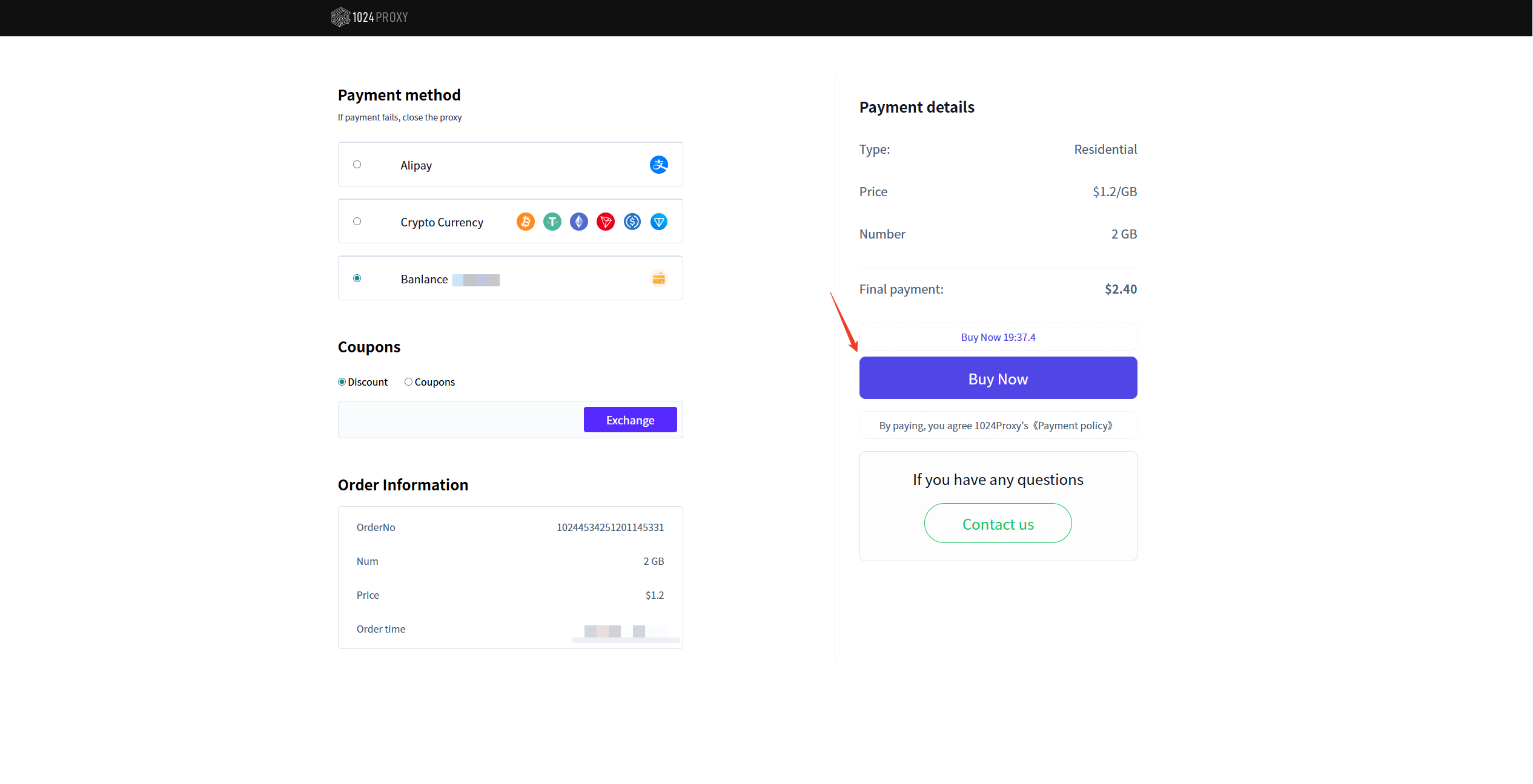Choose the Discount radio option
The width and height of the screenshot is (1533, 784).
click(x=342, y=382)
